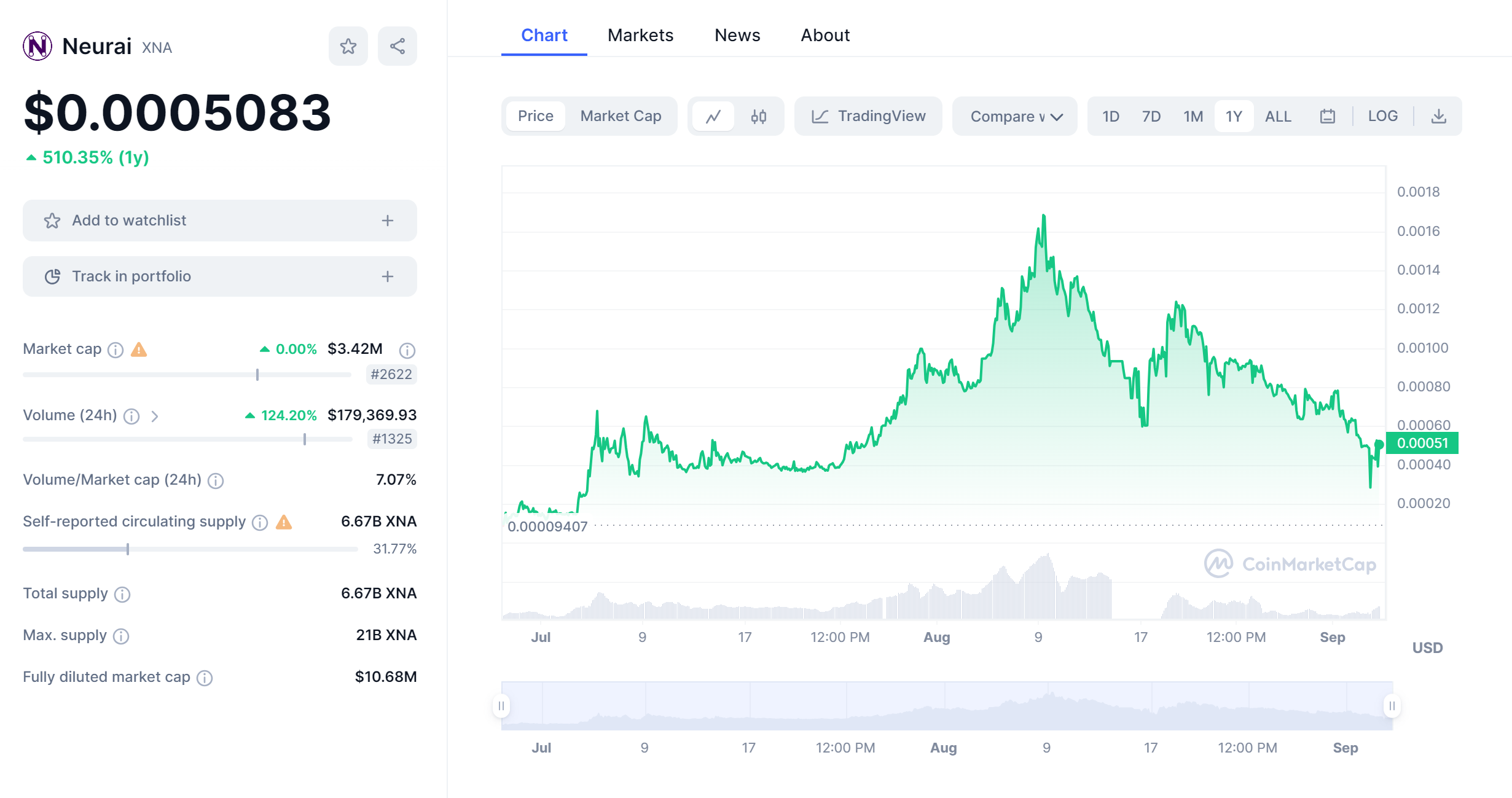Click the share icon button
This screenshot has height=798, width=1512.
click(397, 46)
